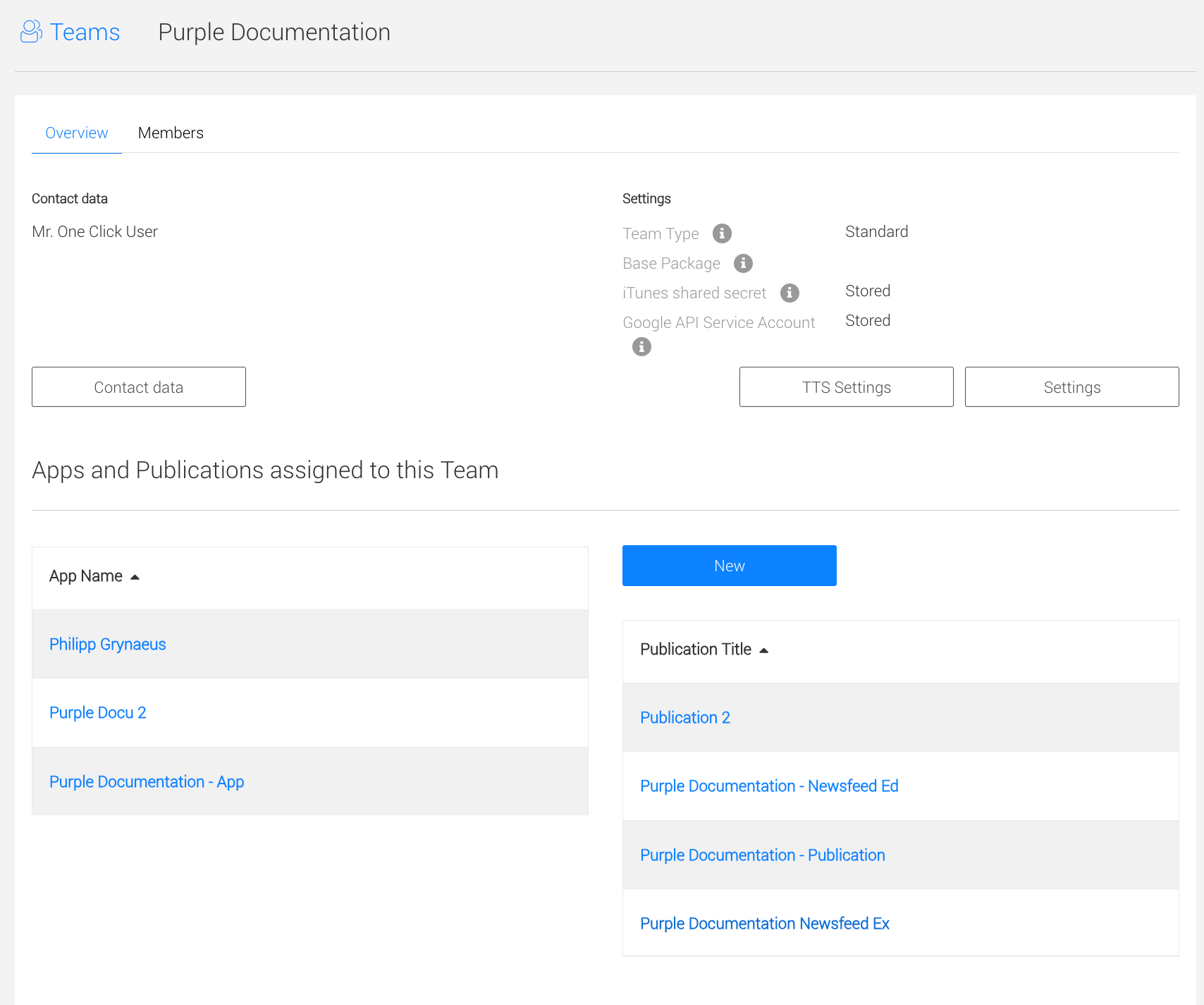Click the Standard team type value

click(x=877, y=231)
